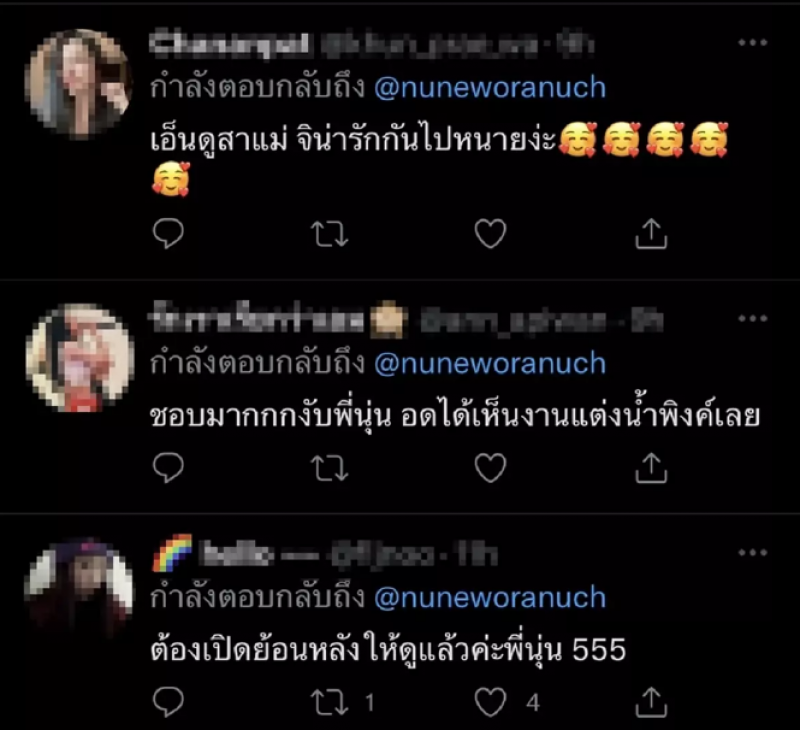View the second tweet author's profile picture
The height and width of the screenshot is (730, 800).
[x=79, y=357]
